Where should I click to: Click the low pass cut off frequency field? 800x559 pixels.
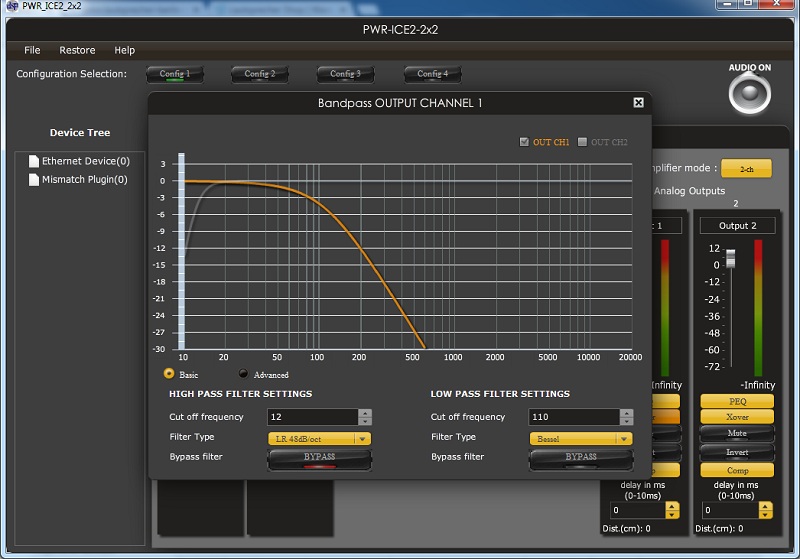tap(574, 417)
